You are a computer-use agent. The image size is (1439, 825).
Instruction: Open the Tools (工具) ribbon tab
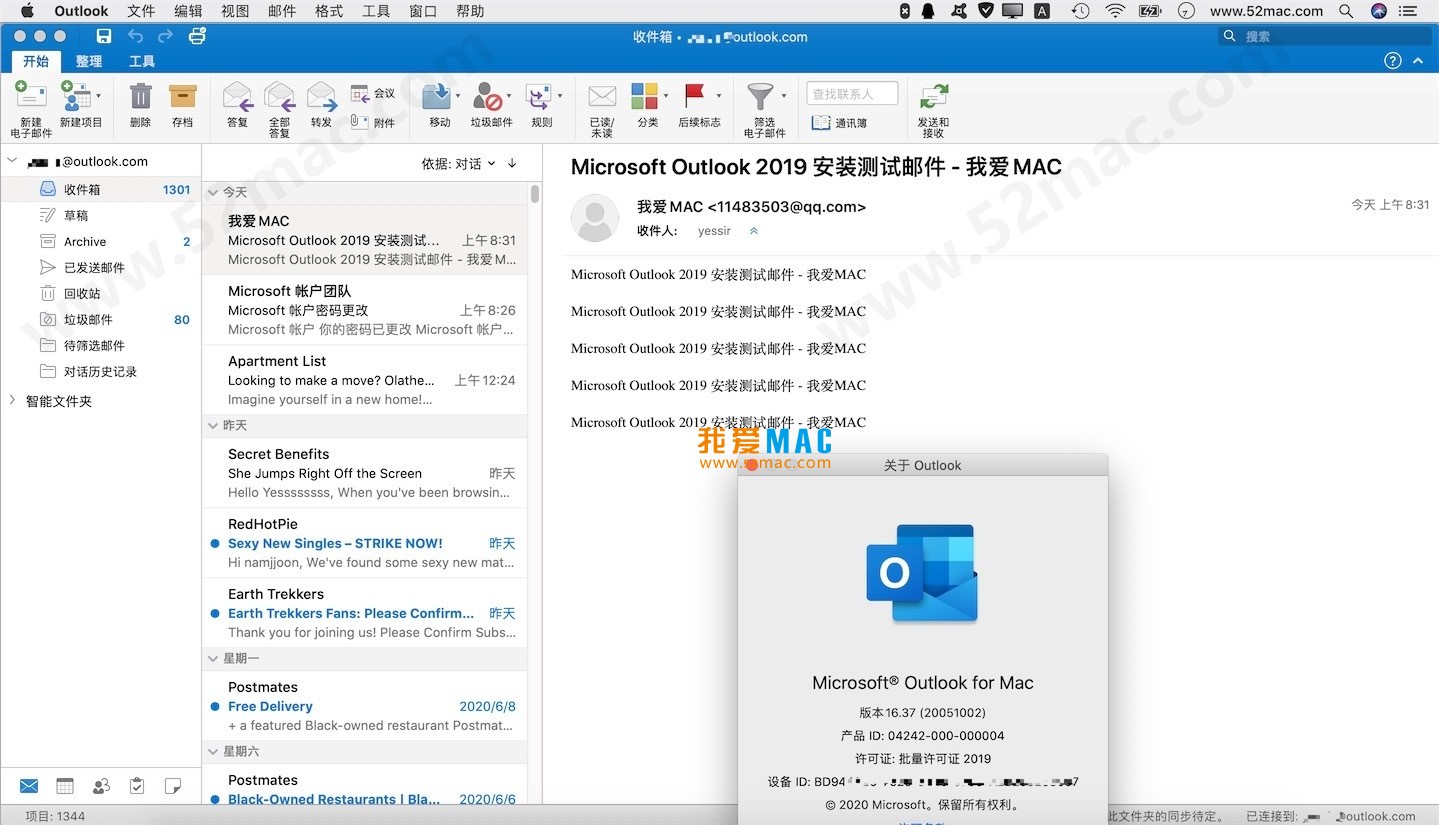(142, 61)
